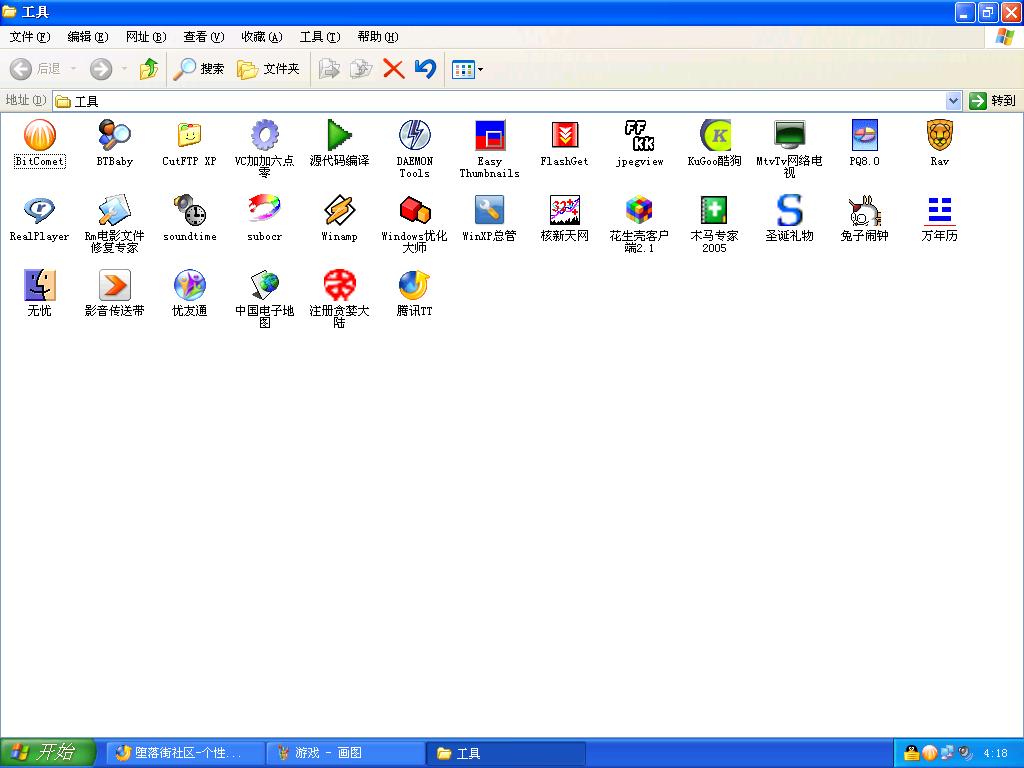This screenshot has width=1024, height=768.
Task: Open the 开始 Start button
Action: pos(47,753)
